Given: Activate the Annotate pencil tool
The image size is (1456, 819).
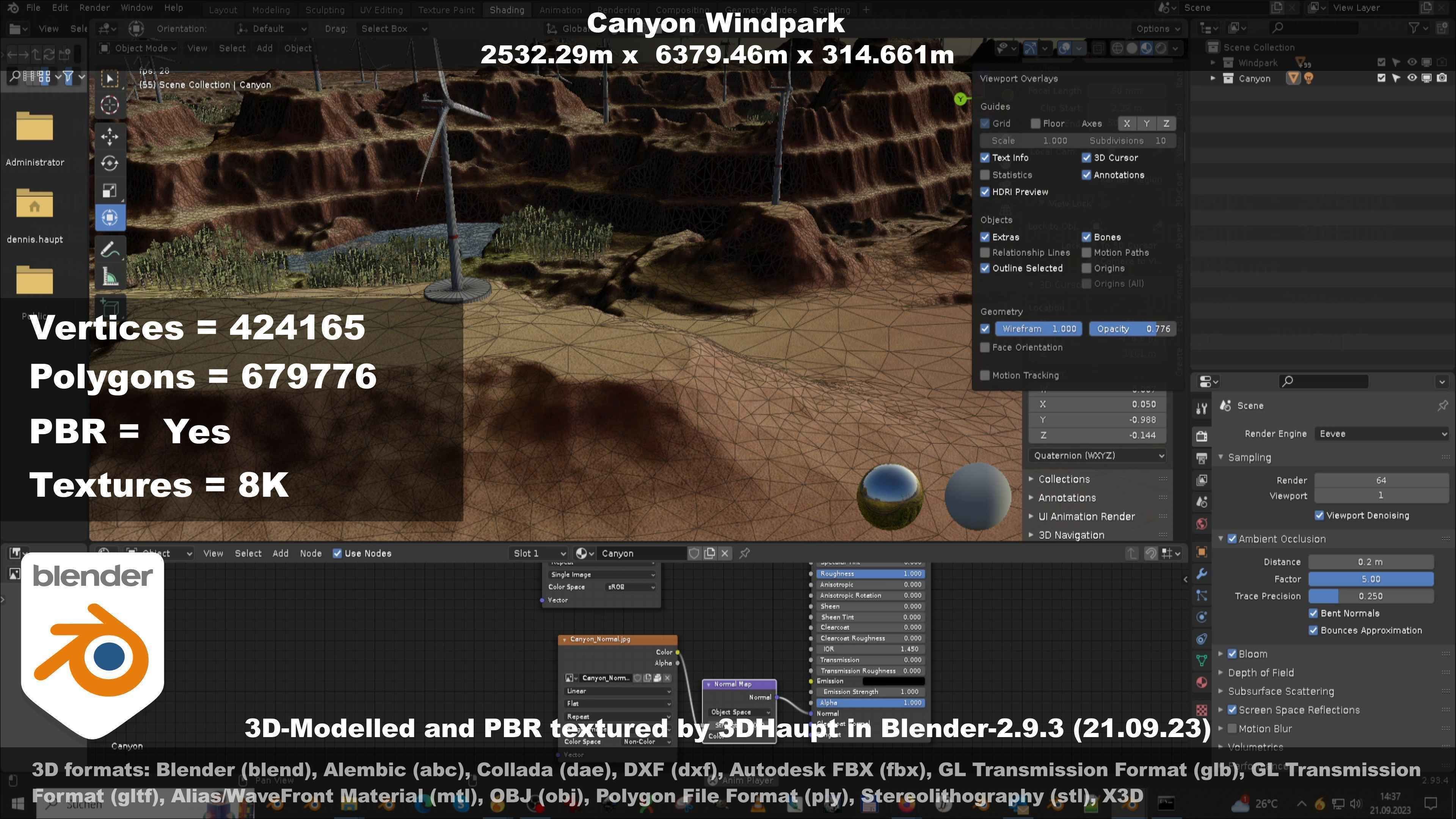Looking at the screenshot, I should tap(110, 249).
